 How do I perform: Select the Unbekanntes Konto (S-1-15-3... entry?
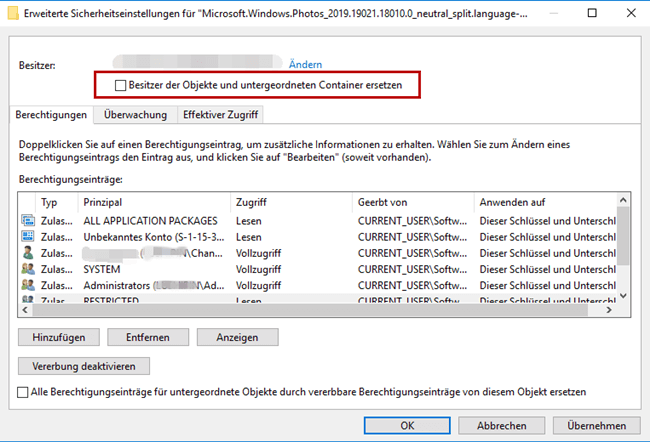pyautogui.click(x=154, y=237)
